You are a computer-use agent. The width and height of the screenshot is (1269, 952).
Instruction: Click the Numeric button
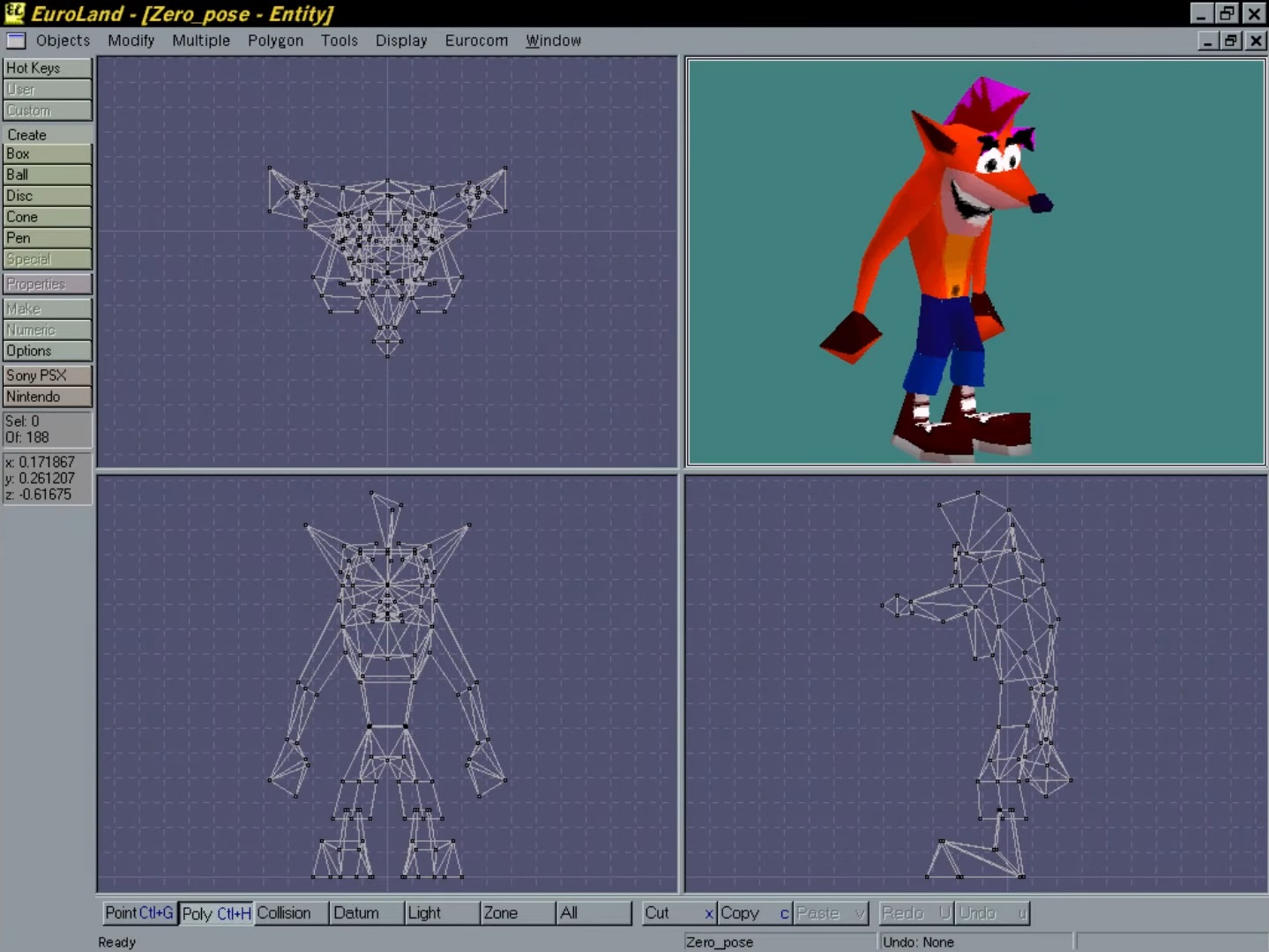tap(48, 330)
